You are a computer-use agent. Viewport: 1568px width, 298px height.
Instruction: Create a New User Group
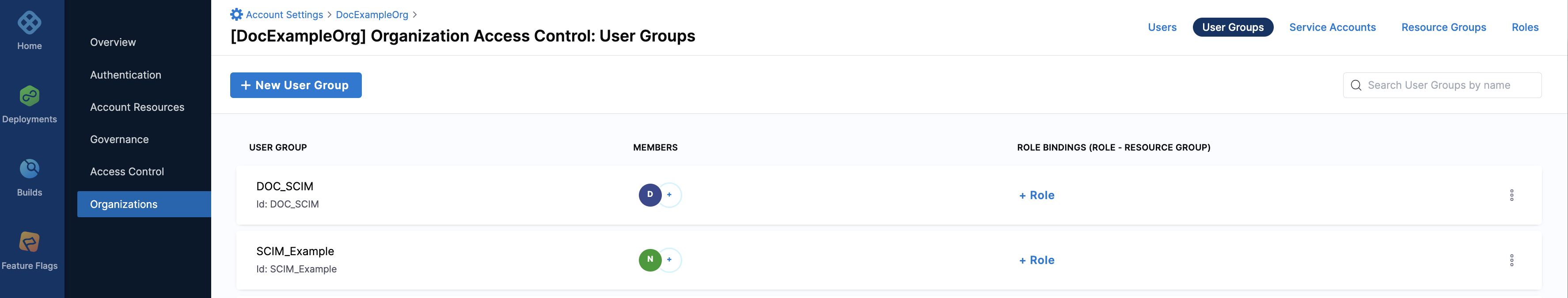[x=296, y=85]
